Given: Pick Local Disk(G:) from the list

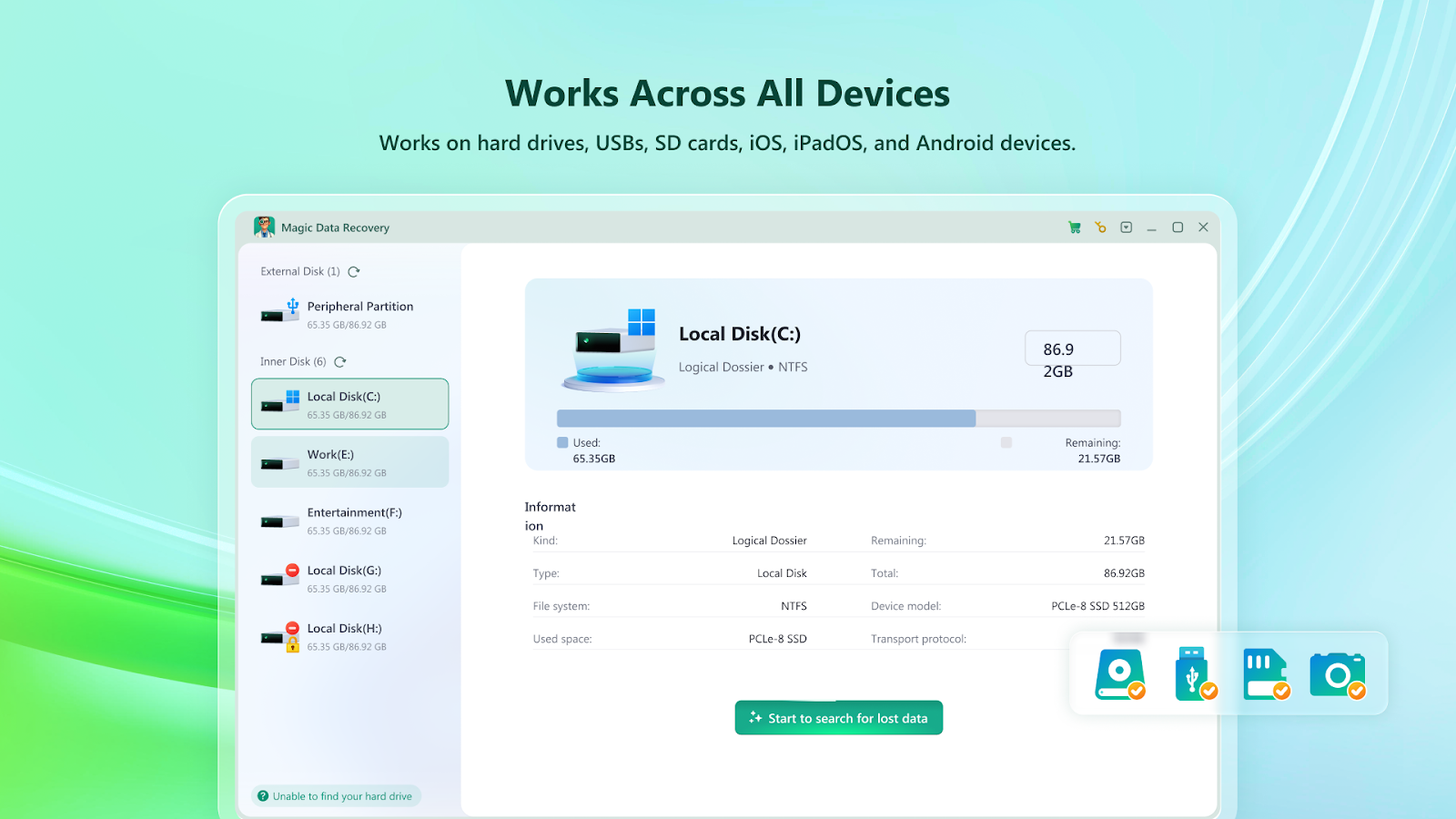Looking at the screenshot, I should tap(349, 579).
